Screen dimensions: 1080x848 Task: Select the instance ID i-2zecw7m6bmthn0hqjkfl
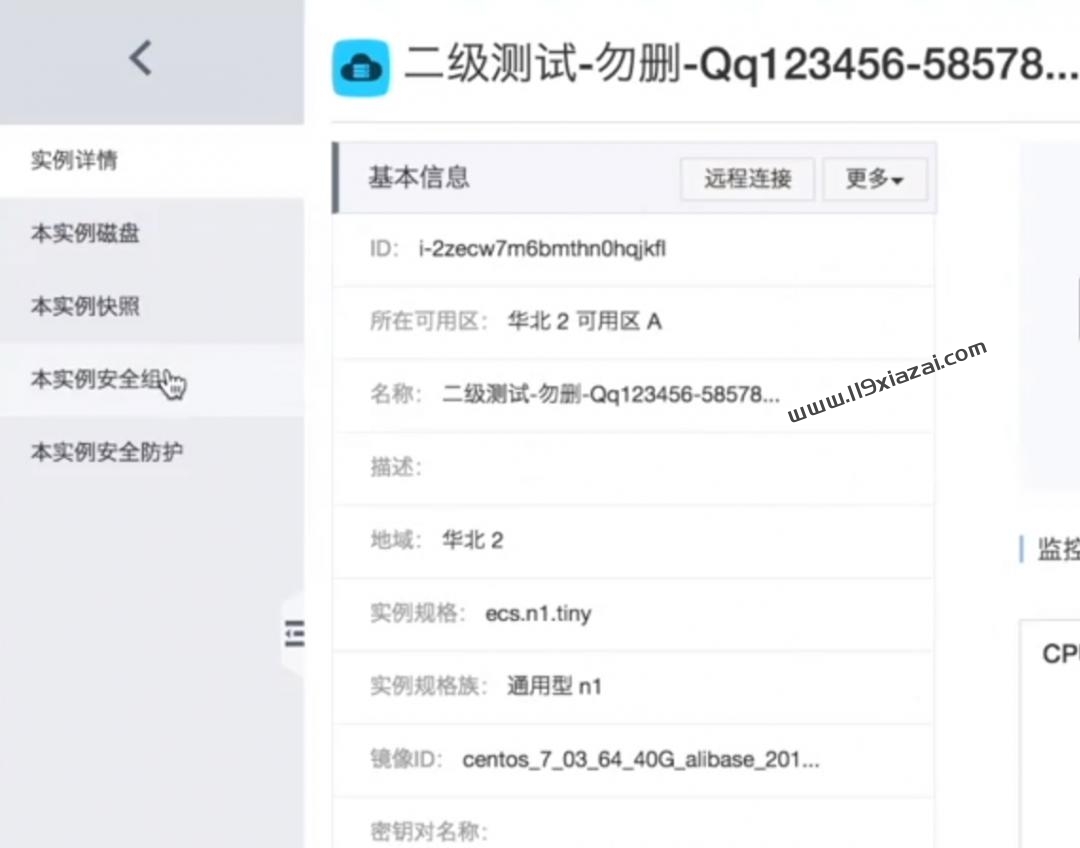[542, 249]
